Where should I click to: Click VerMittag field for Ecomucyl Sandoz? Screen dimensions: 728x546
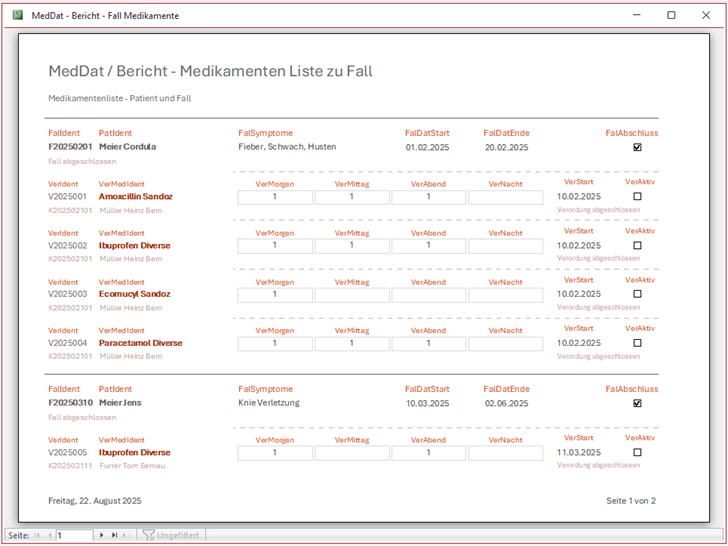pyautogui.click(x=351, y=294)
